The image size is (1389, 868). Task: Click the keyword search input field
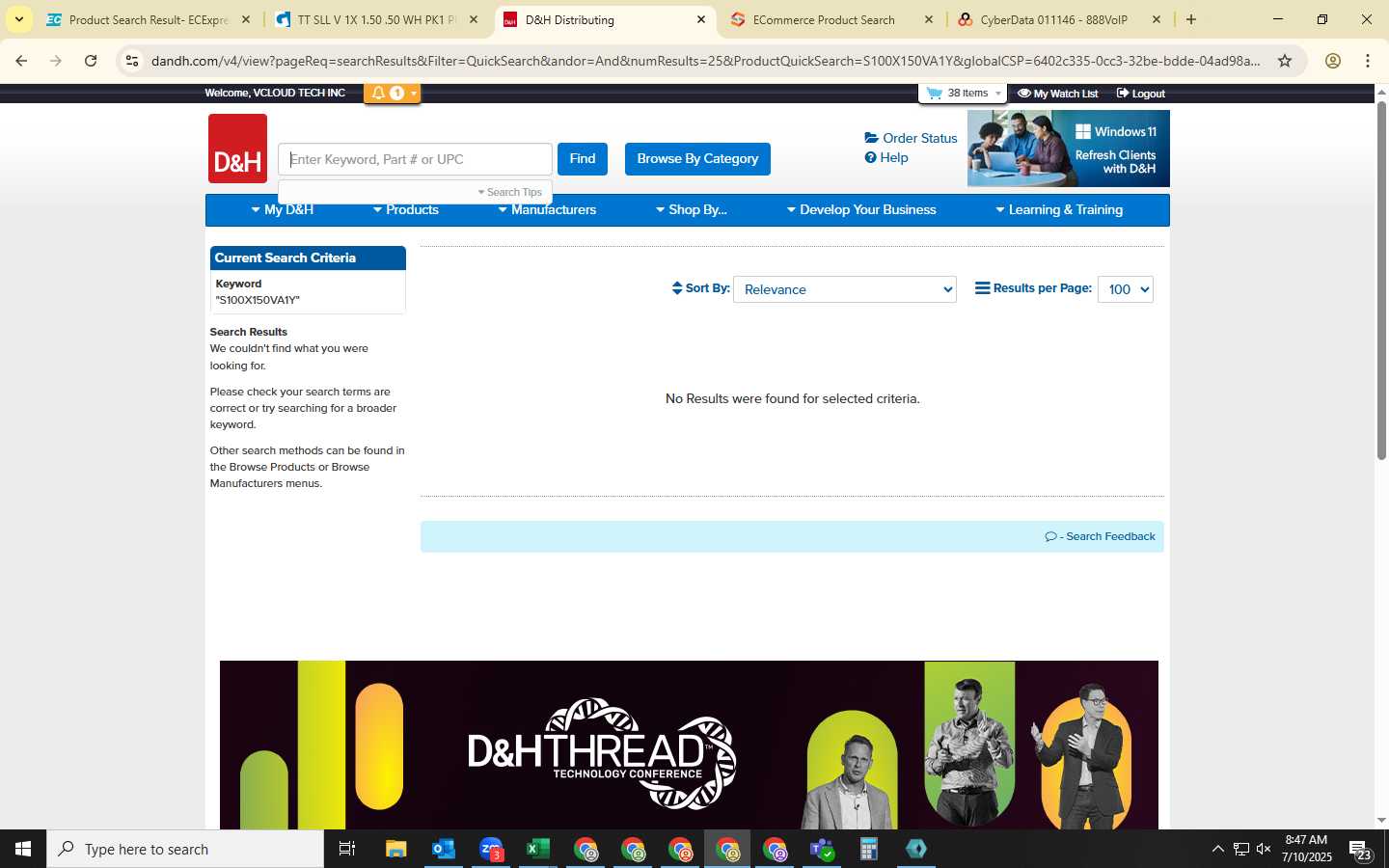pyautogui.click(x=415, y=159)
